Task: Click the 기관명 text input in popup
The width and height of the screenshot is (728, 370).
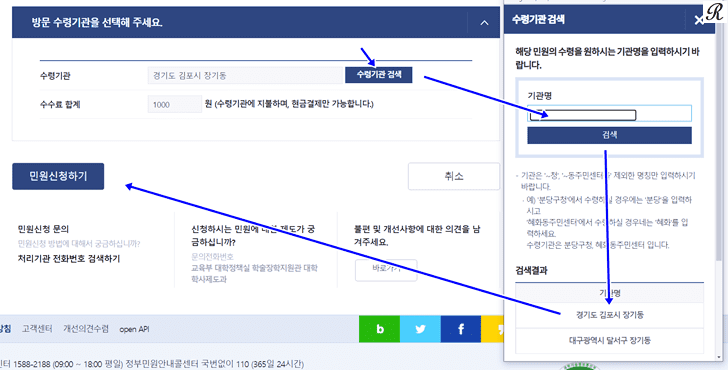Action: [609, 114]
